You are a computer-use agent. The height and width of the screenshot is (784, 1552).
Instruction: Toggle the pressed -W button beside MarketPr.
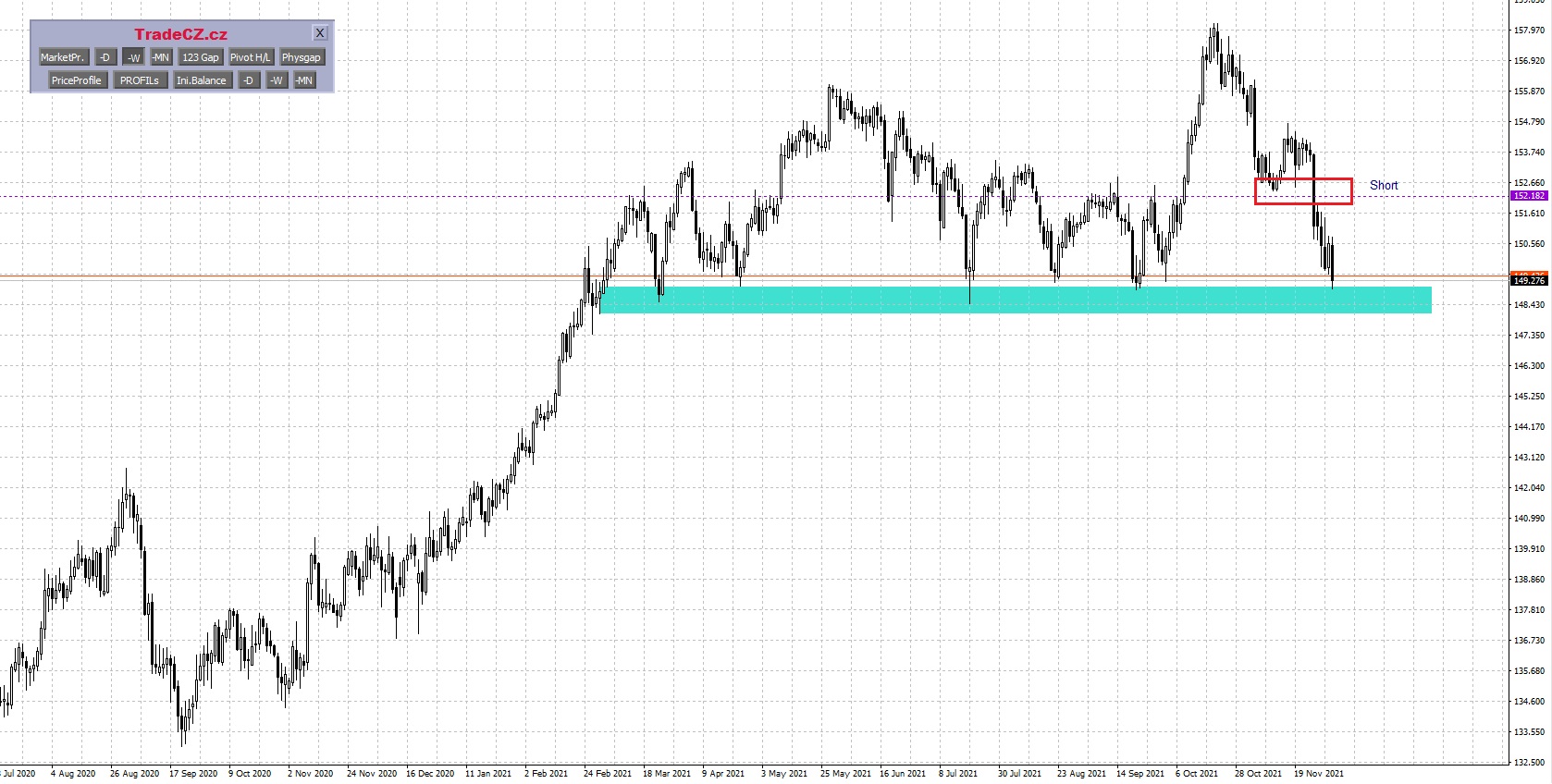pyautogui.click(x=133, y=57)
